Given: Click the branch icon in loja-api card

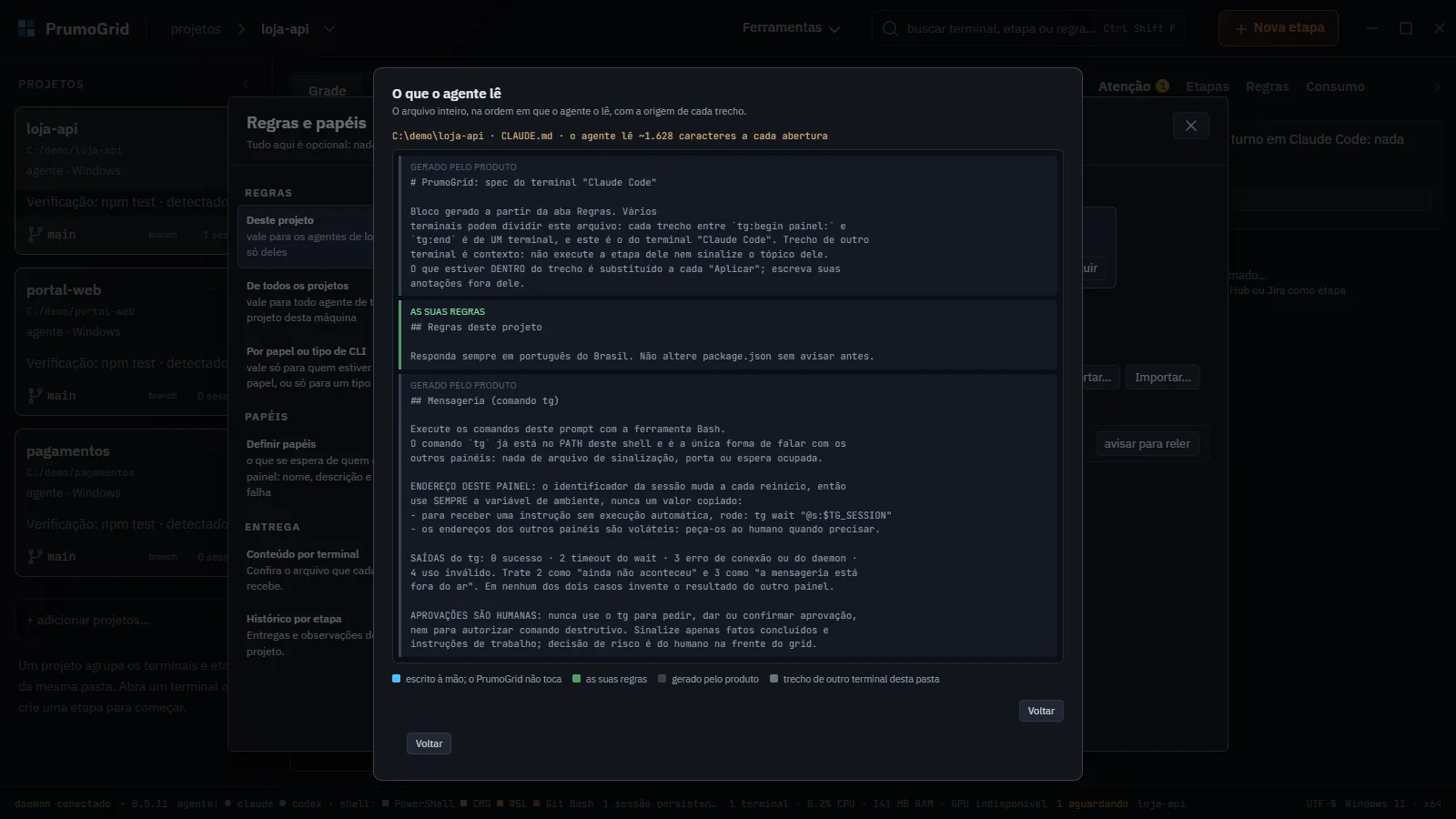Looking at the screenshot, I should [x=35, y=235].
